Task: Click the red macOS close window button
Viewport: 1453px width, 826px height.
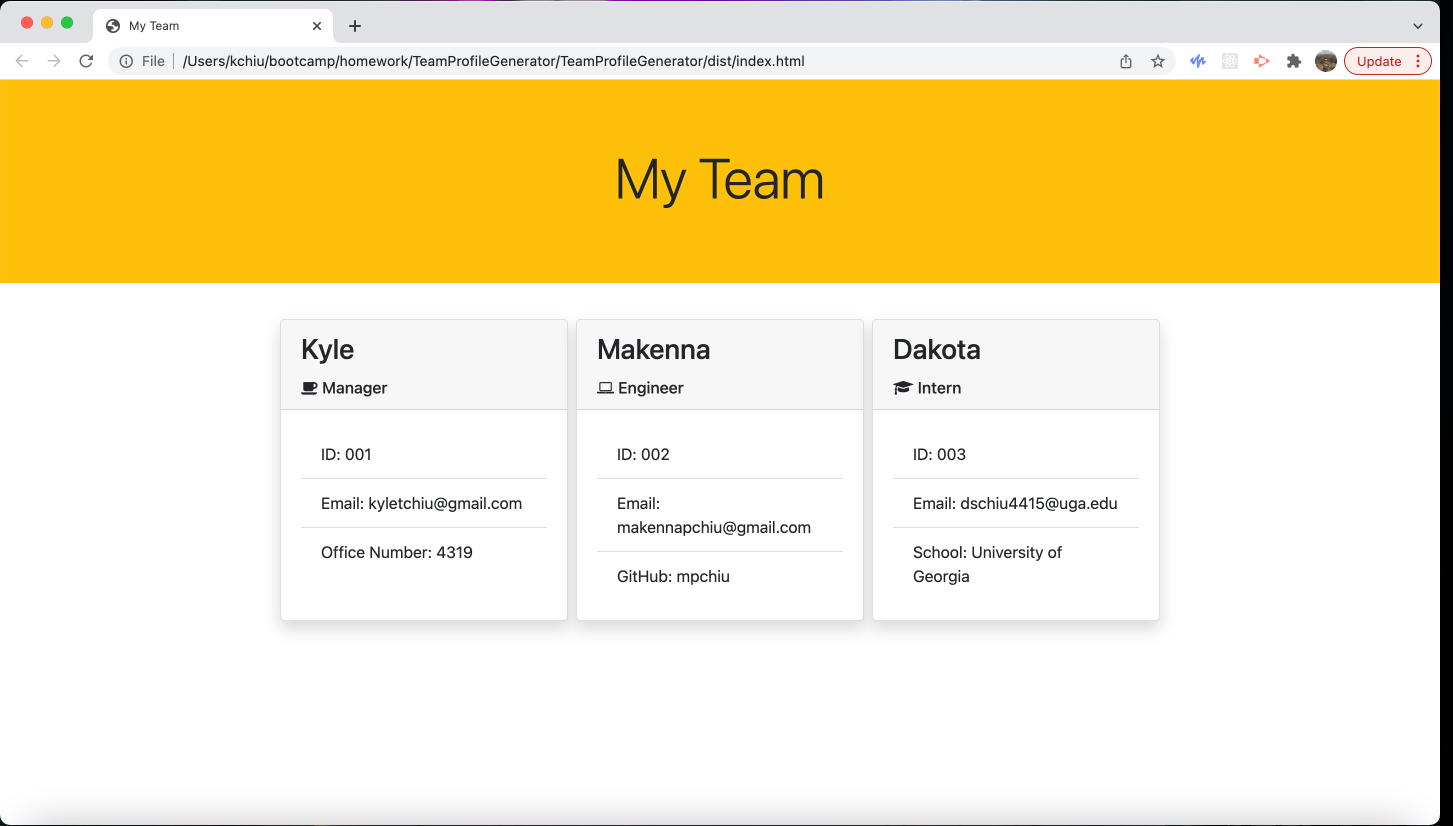Action: point(27,23)
